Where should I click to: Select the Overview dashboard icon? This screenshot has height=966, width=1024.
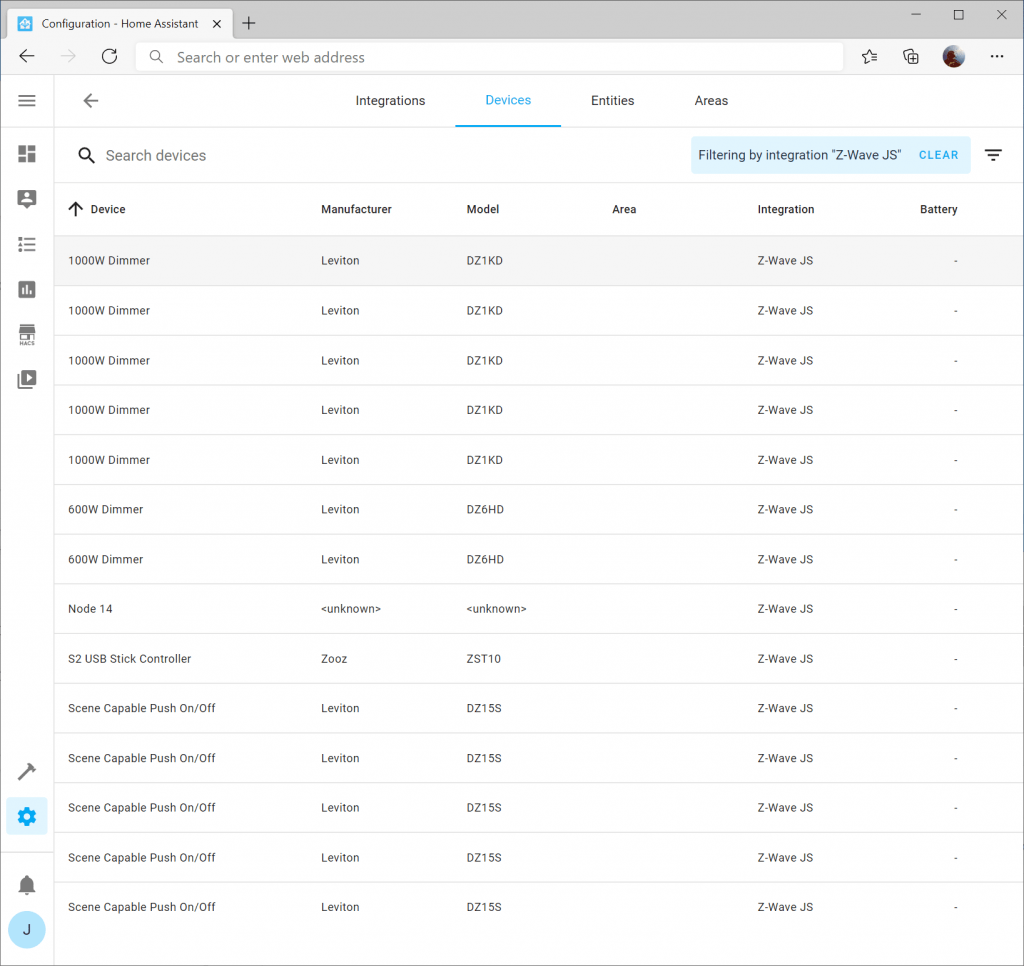click(x=26, y=154)
